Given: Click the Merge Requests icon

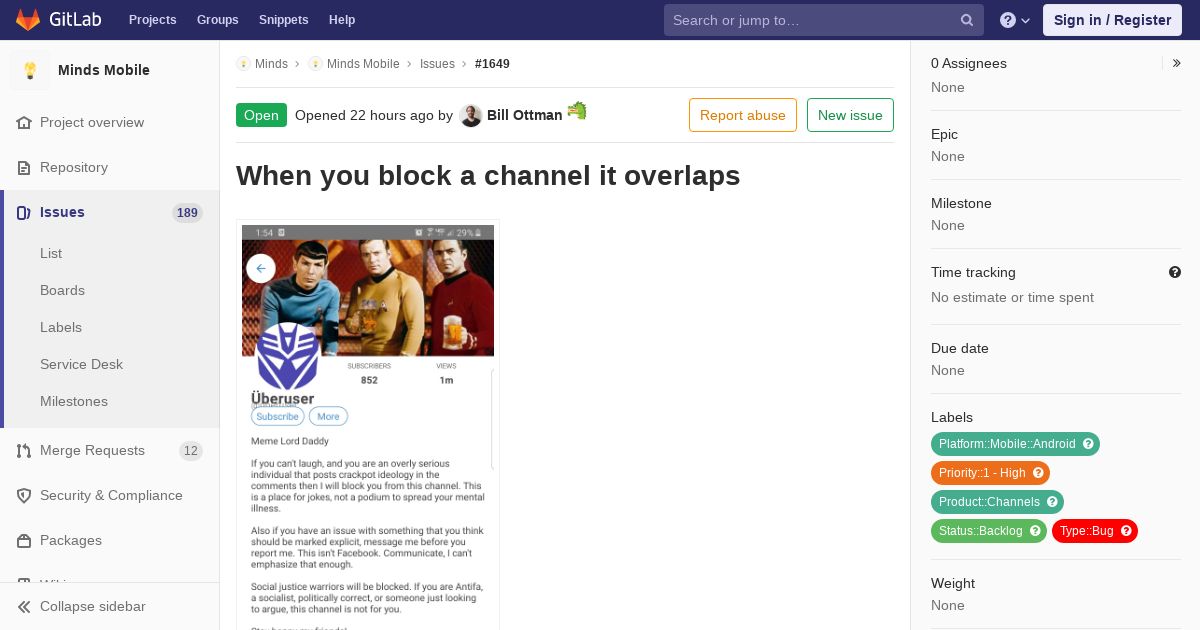Looking at the screenshot, I should (x=24, y=450).
